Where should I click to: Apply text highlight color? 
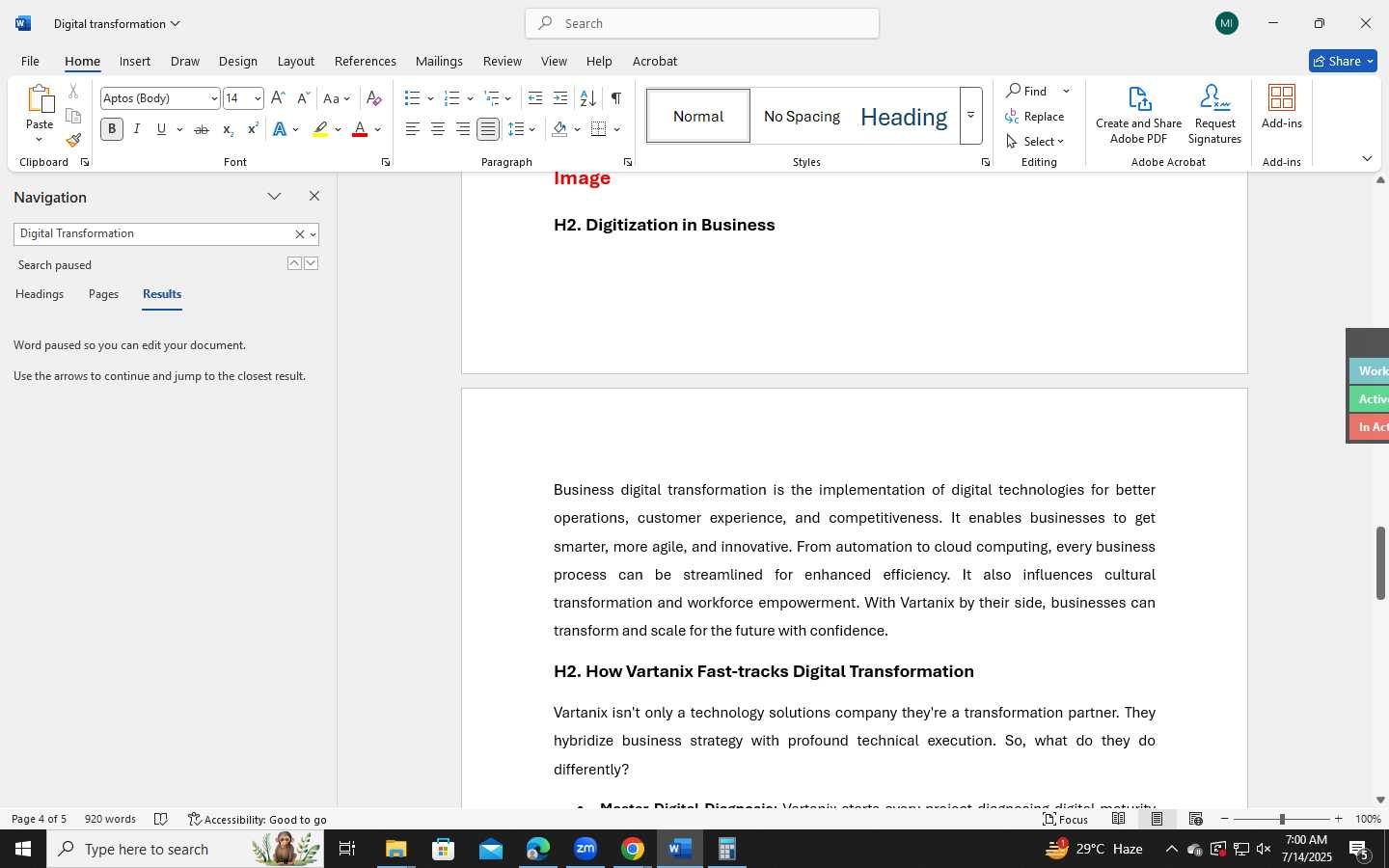coord(320,129)
